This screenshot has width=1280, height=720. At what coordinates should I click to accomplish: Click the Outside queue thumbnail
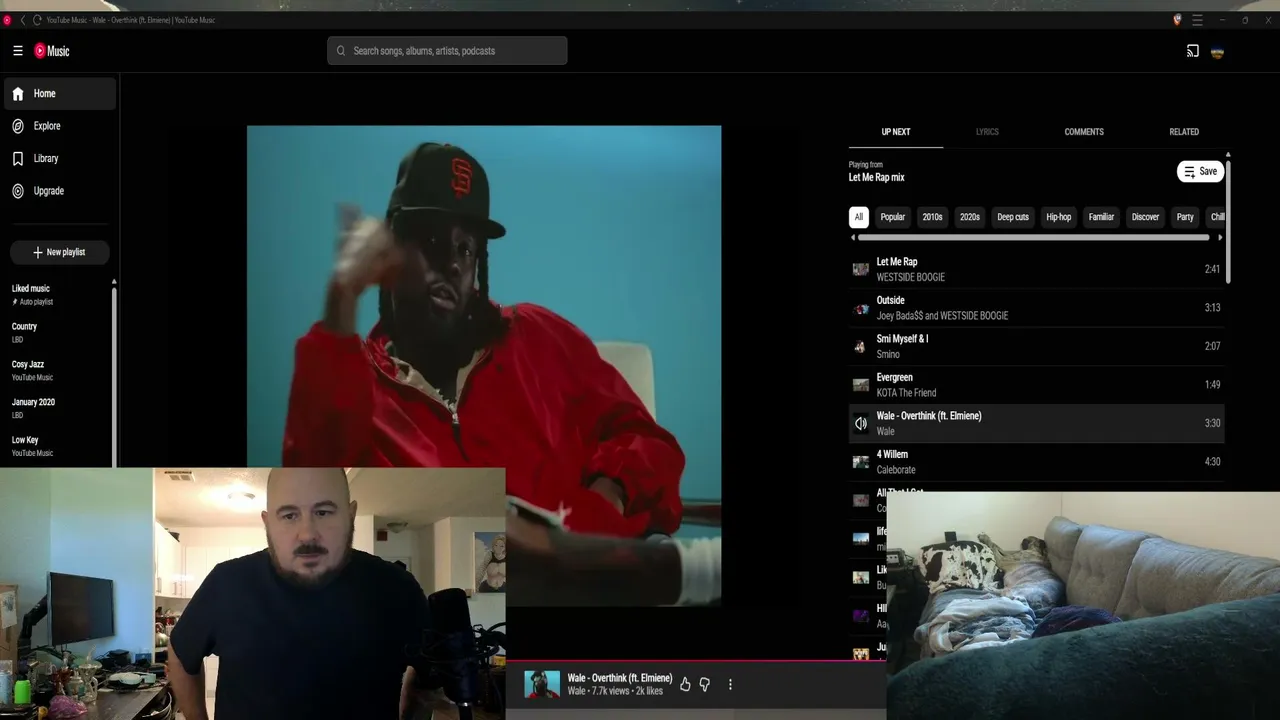861,308
